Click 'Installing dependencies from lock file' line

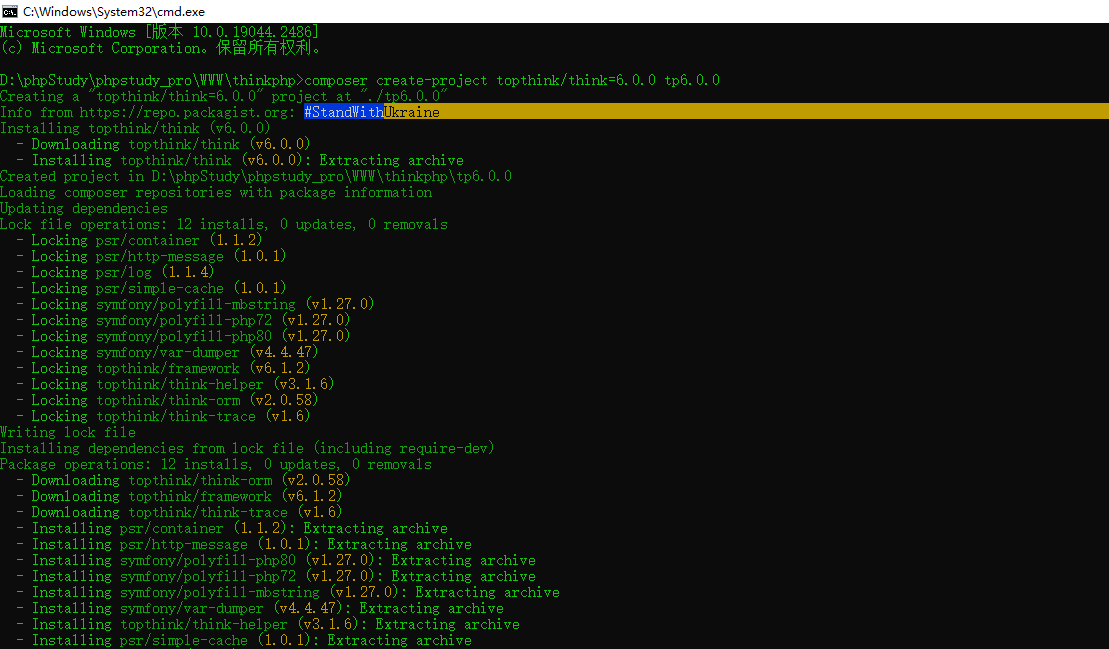[x=248, y=448]
